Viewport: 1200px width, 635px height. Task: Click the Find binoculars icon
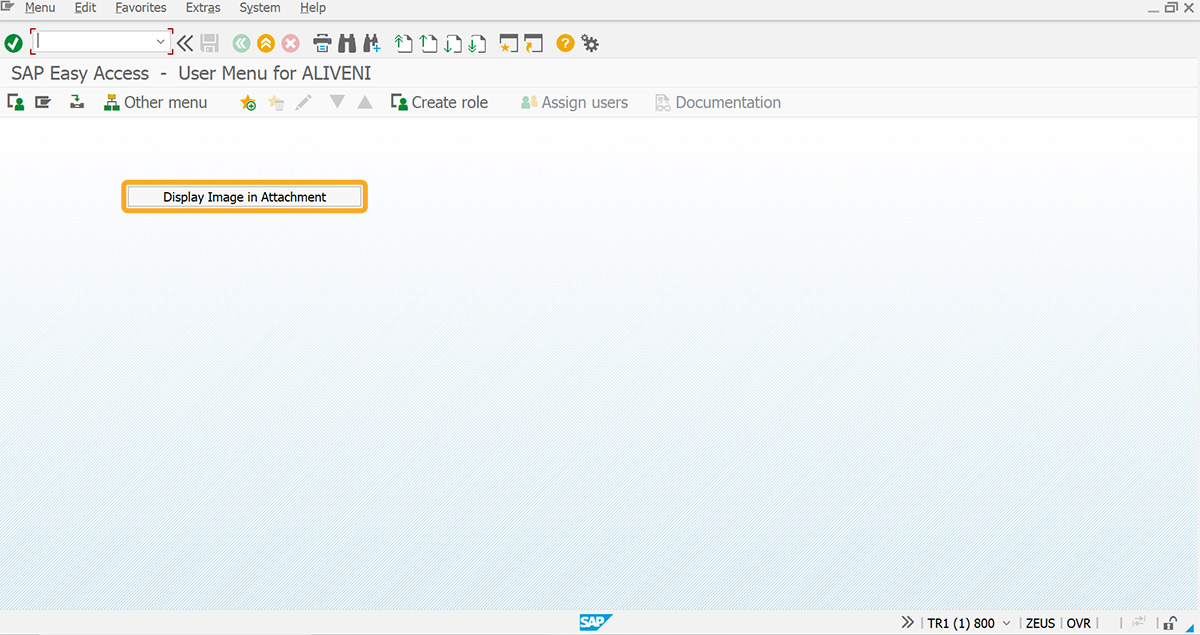[347, 43]
